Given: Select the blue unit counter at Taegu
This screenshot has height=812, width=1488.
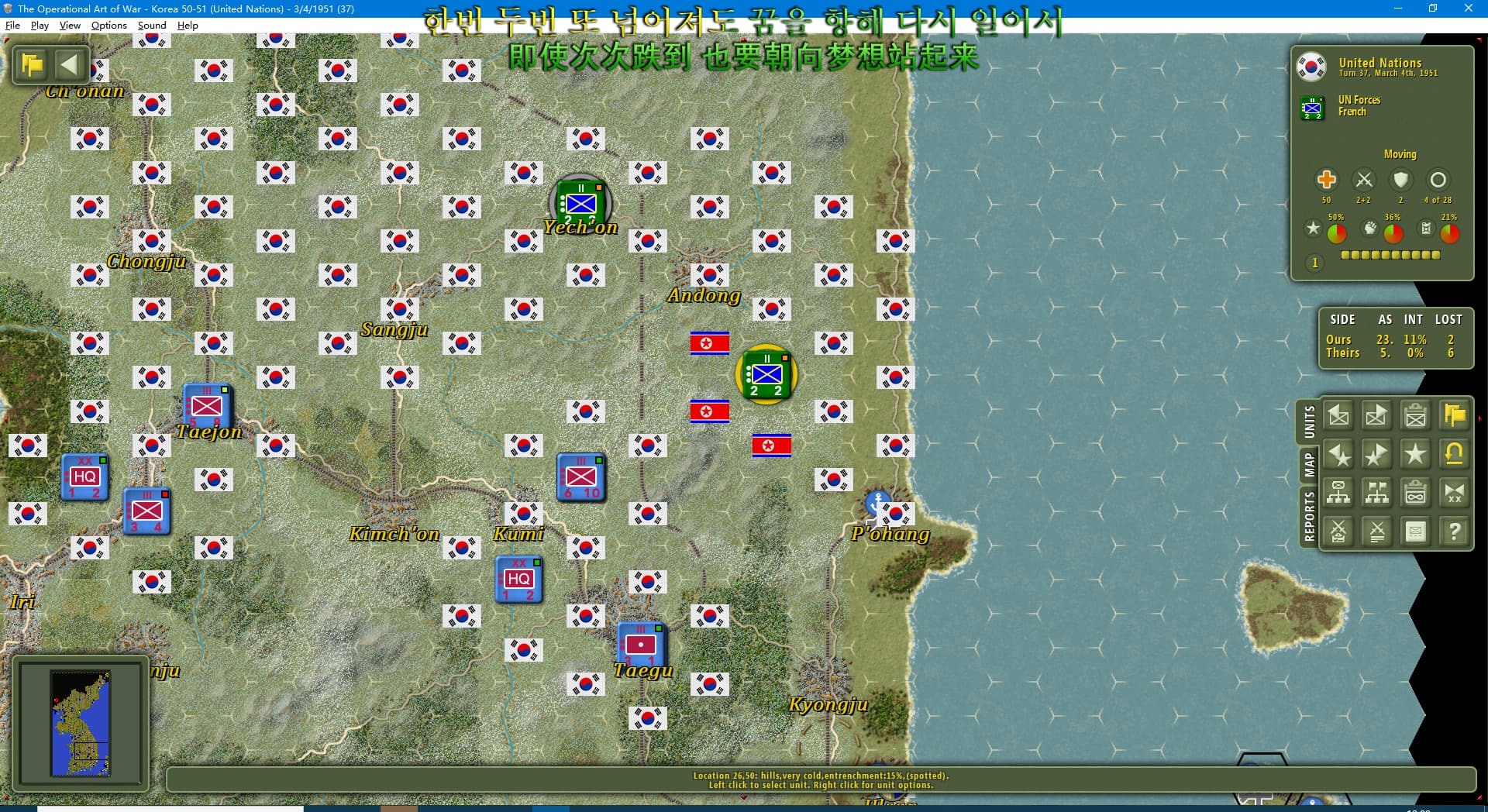Looking at the screenshot, I should coord(641,645).
